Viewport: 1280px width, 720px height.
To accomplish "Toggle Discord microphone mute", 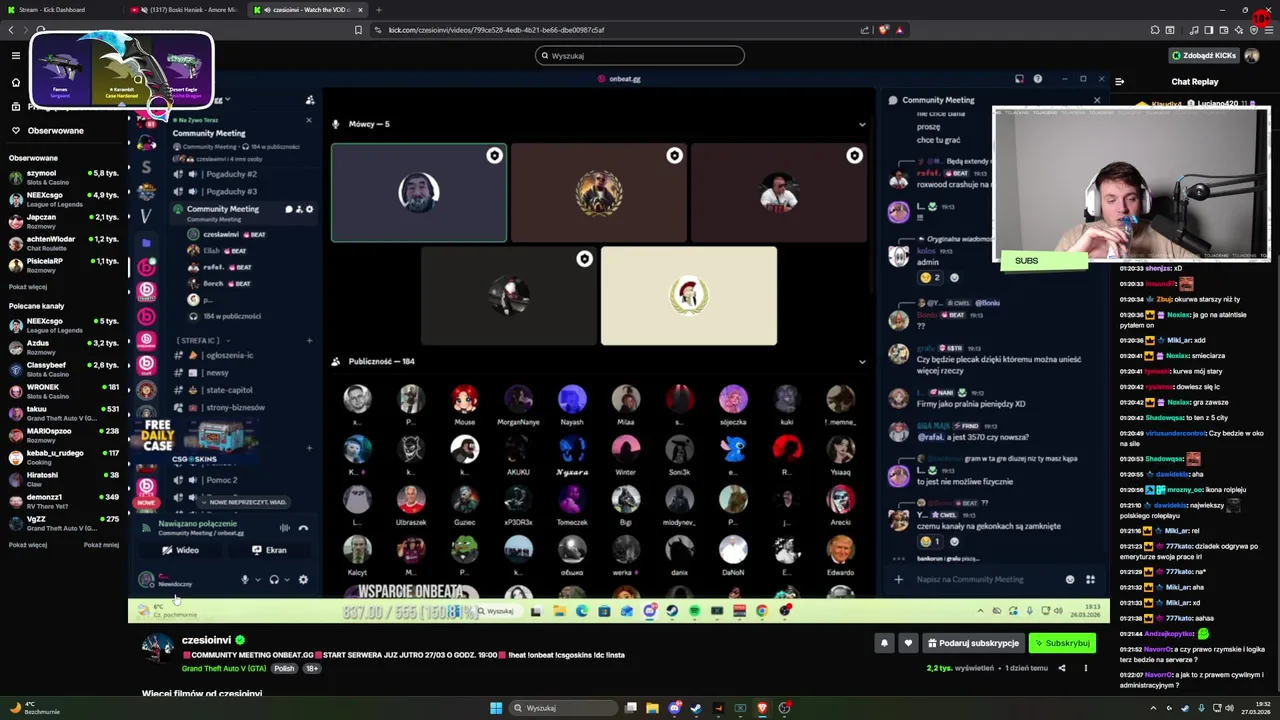I will [245, 580].
